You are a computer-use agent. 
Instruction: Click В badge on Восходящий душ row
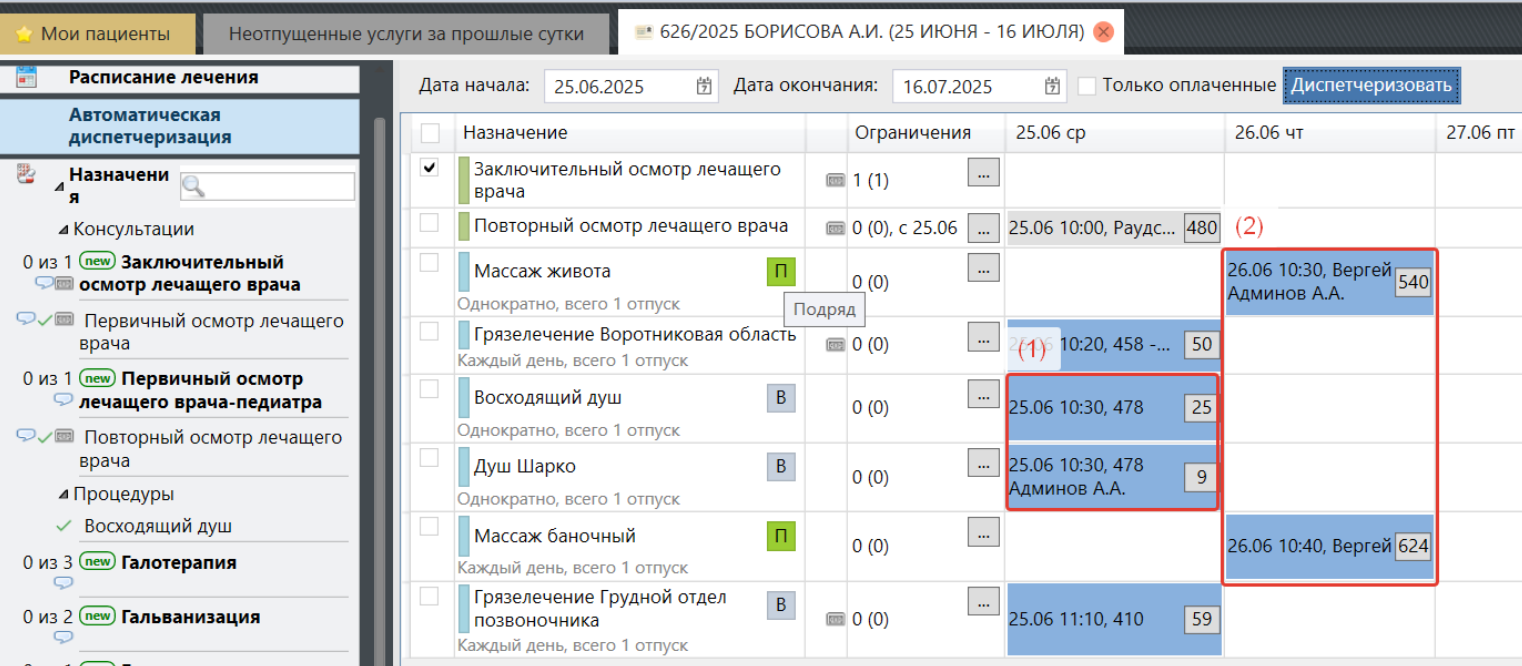[780, 398]
